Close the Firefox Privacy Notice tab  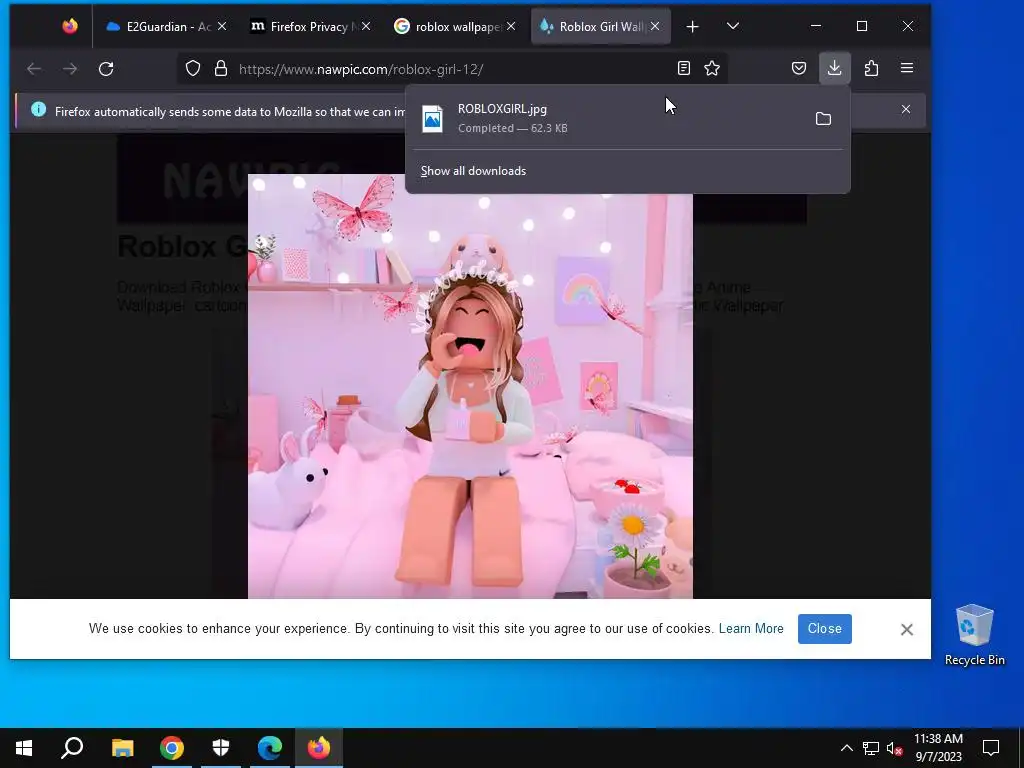point(366,26)
